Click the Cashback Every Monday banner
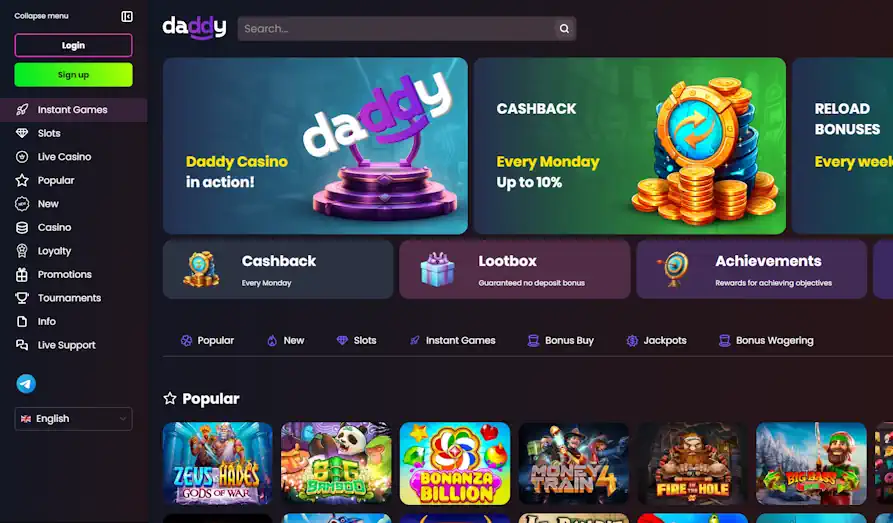 629,146
